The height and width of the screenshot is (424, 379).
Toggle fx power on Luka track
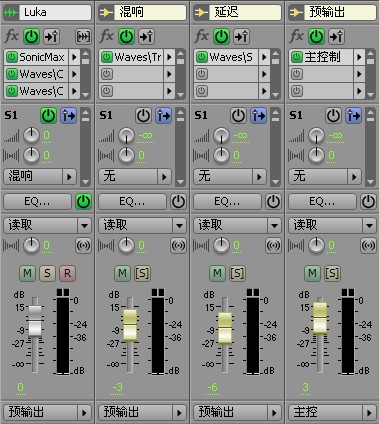[x=31, y=36]
